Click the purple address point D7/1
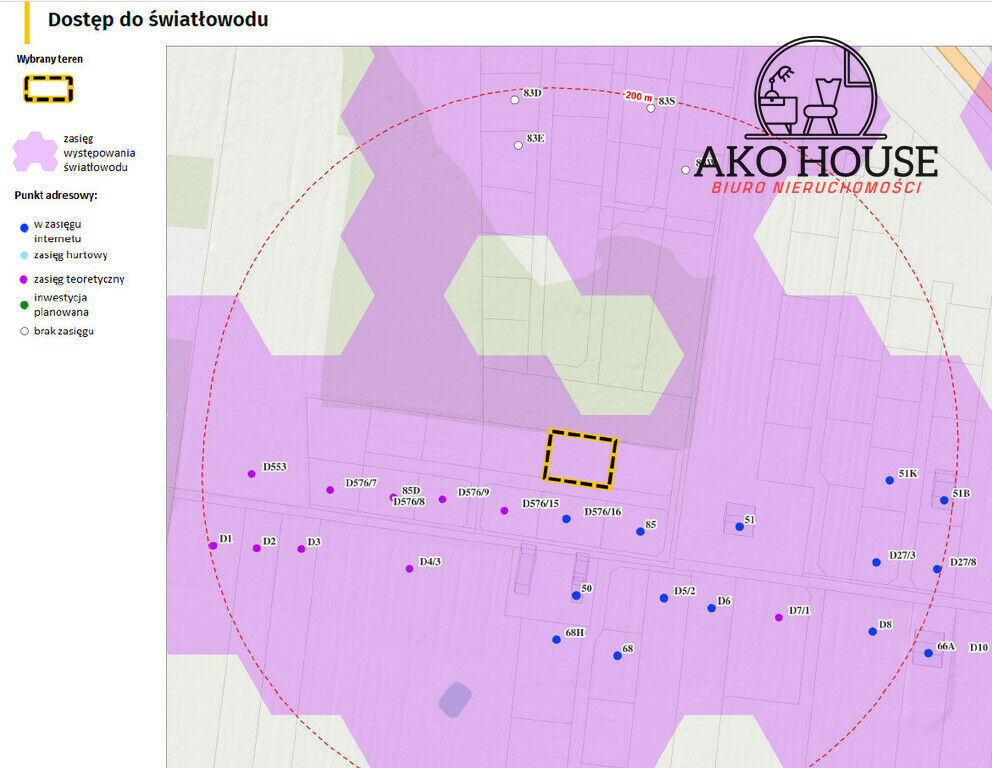Screen dimensions: 992x768 point(779,617)
